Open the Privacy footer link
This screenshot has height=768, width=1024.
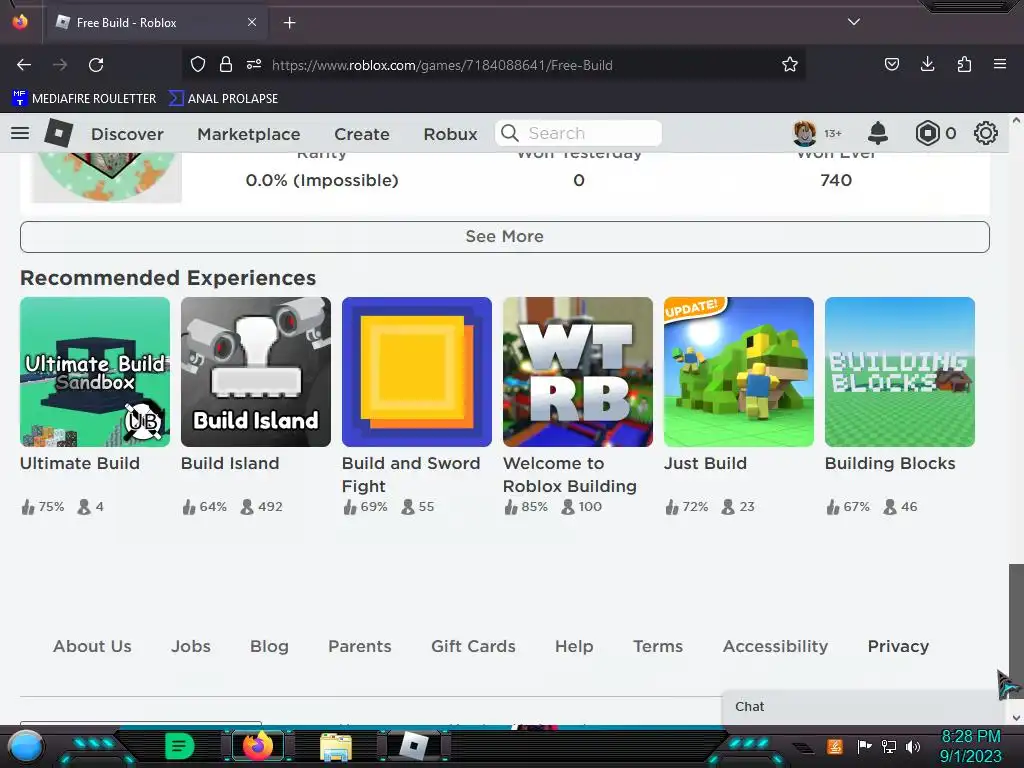(x=898, y=646)
